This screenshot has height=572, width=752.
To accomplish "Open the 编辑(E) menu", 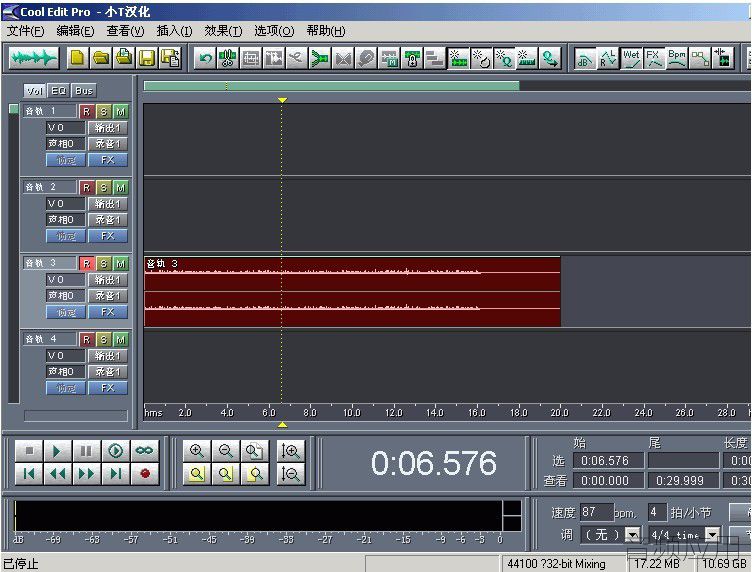I will tap(75, 31).
